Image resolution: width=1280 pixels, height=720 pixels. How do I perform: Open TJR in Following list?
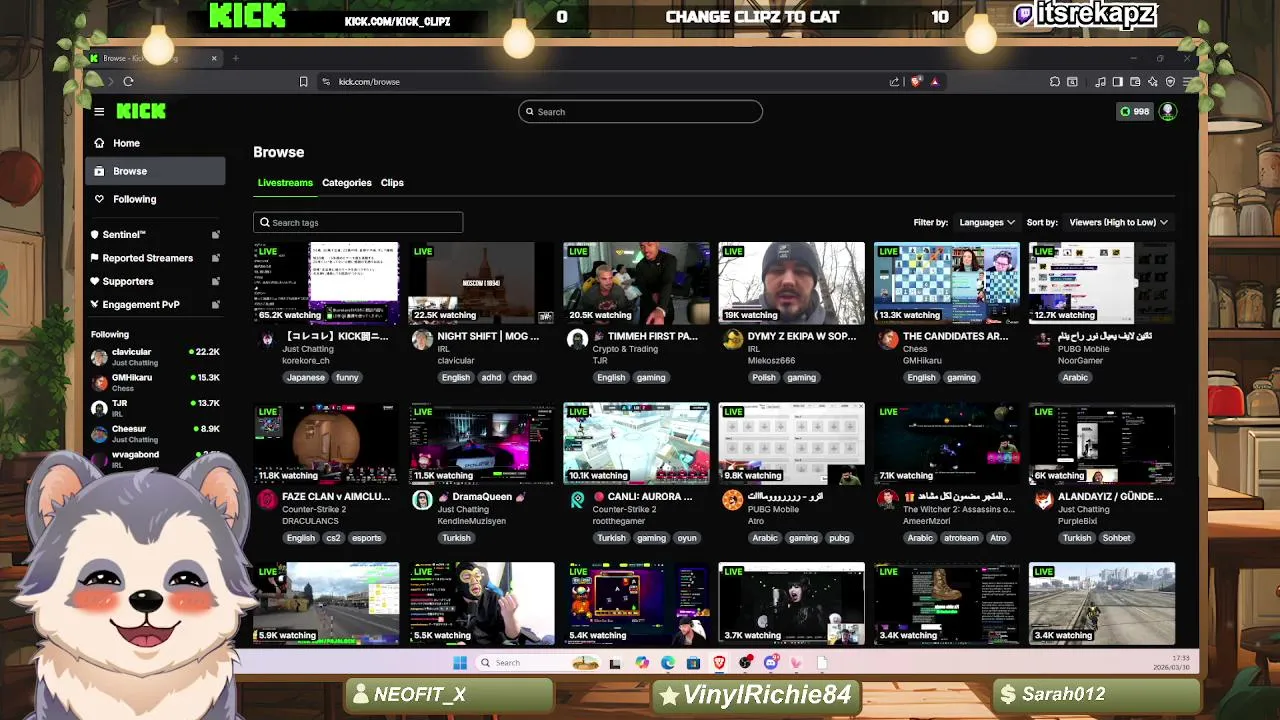pos(155,408)
